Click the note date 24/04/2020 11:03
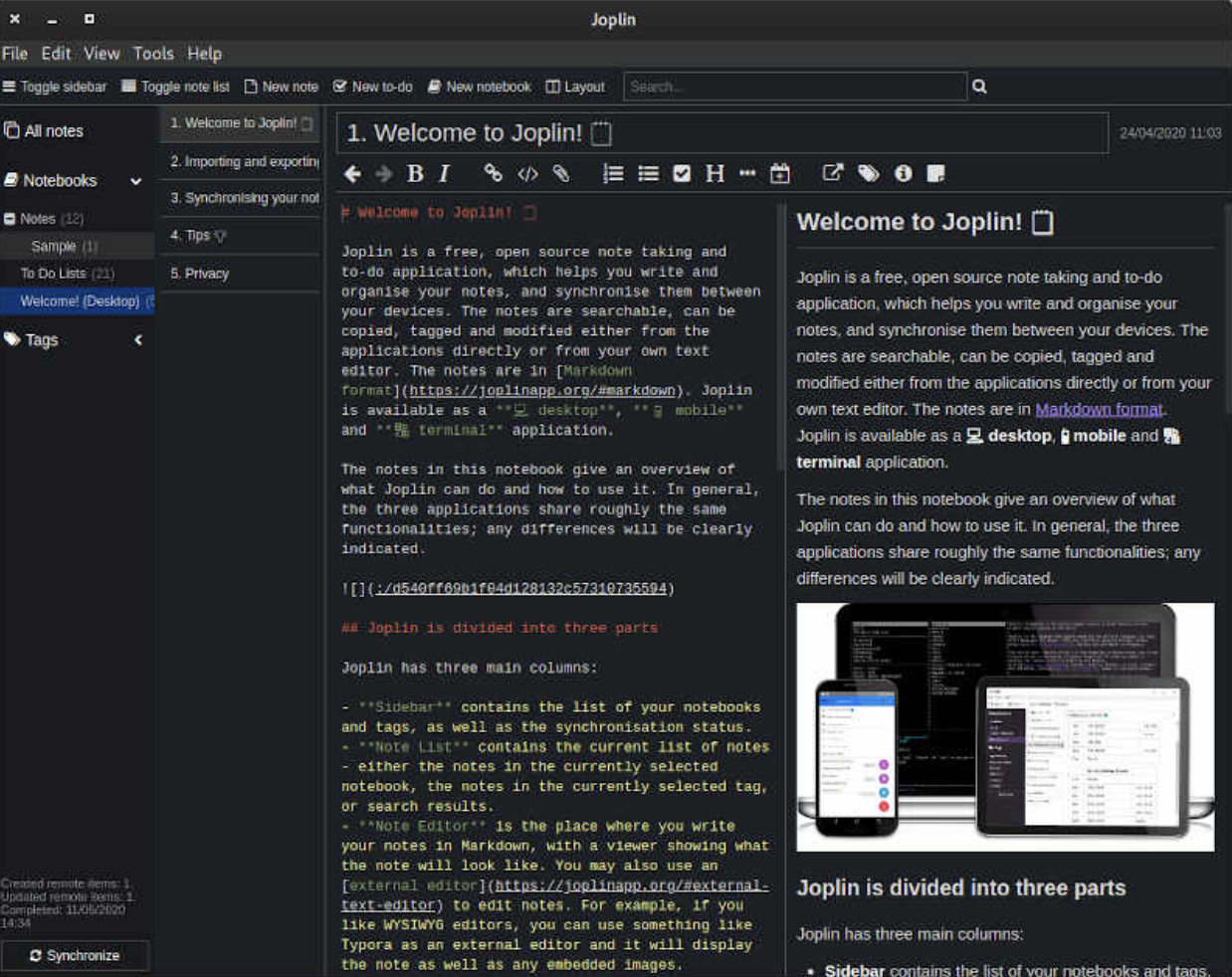 point(1170,133)
